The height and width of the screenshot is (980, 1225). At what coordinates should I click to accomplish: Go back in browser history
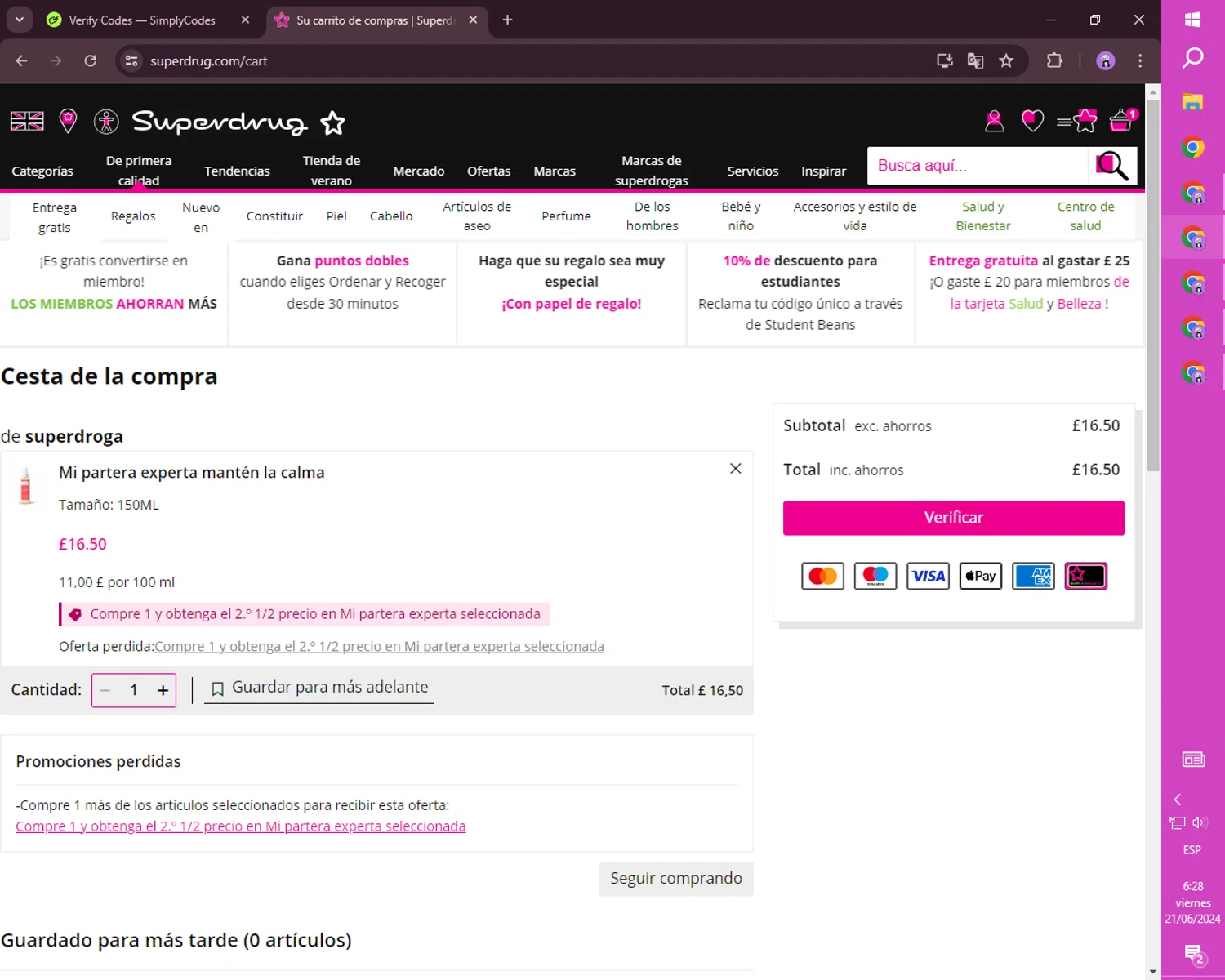point(22,60)
